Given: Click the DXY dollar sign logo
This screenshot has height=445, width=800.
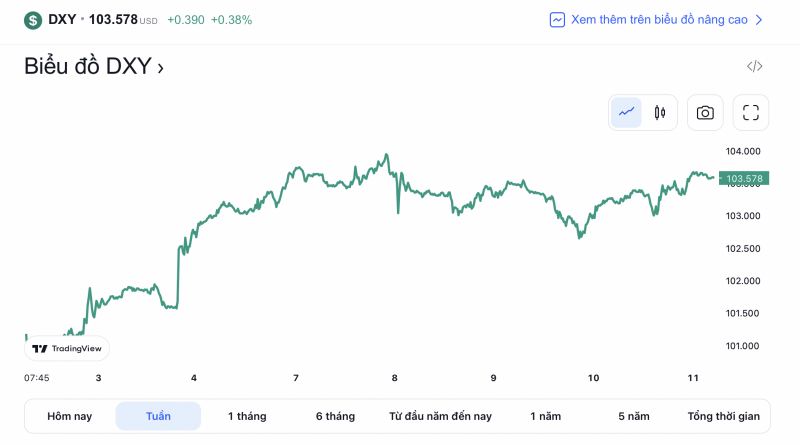Looking at the screenshot, I should pos(33,20).
